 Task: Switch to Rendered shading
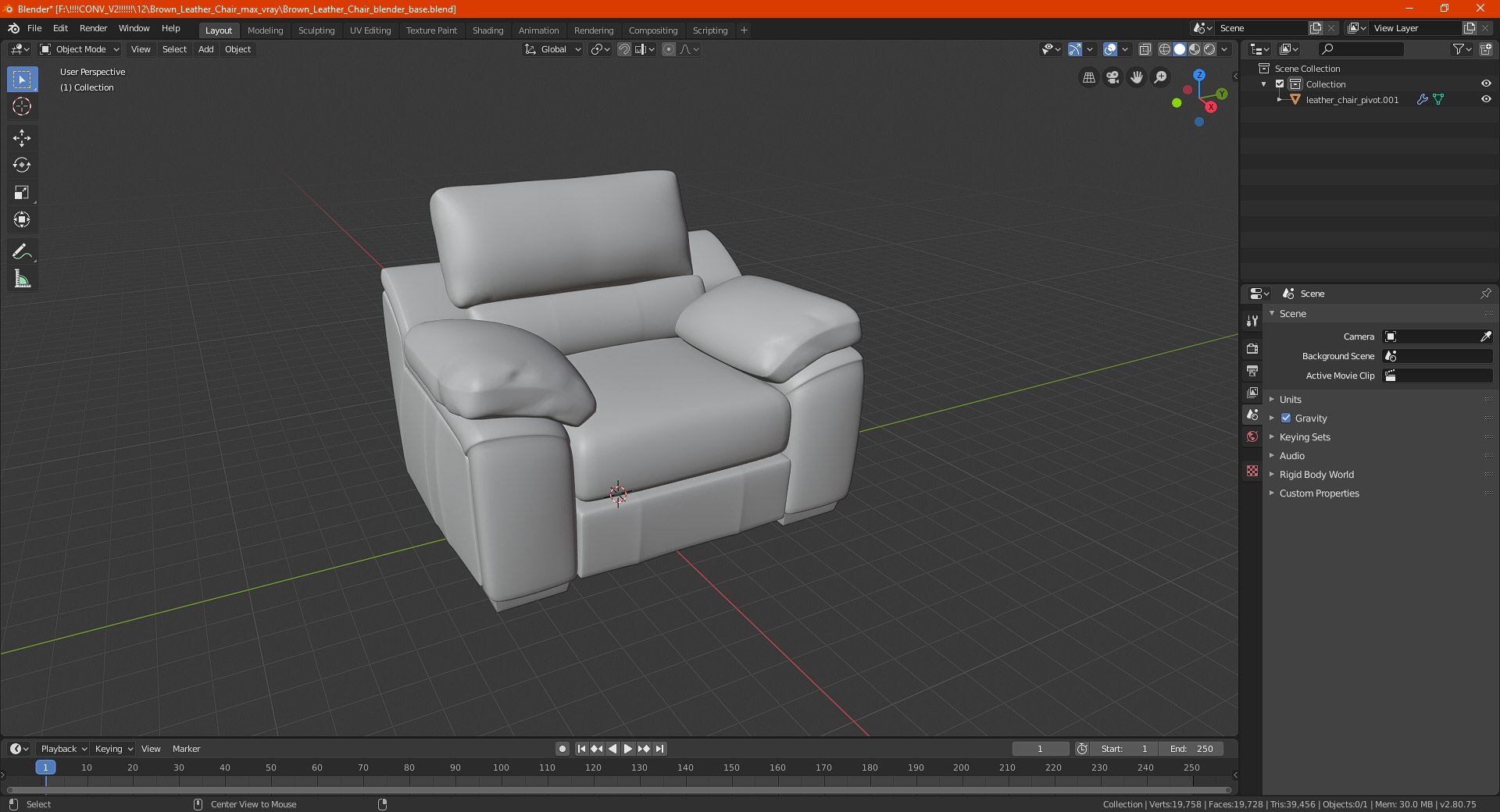[x=1209, y=49]
